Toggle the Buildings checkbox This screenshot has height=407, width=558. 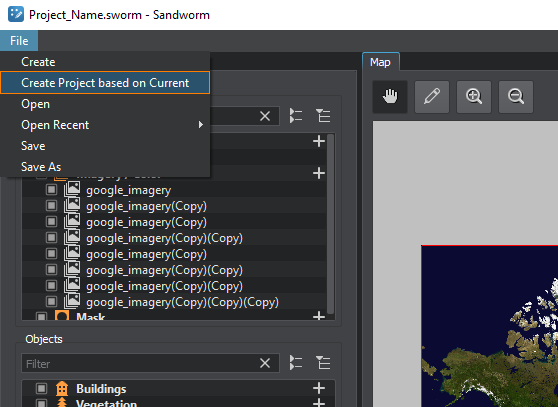pyautogui.click(x=42, y=388)
